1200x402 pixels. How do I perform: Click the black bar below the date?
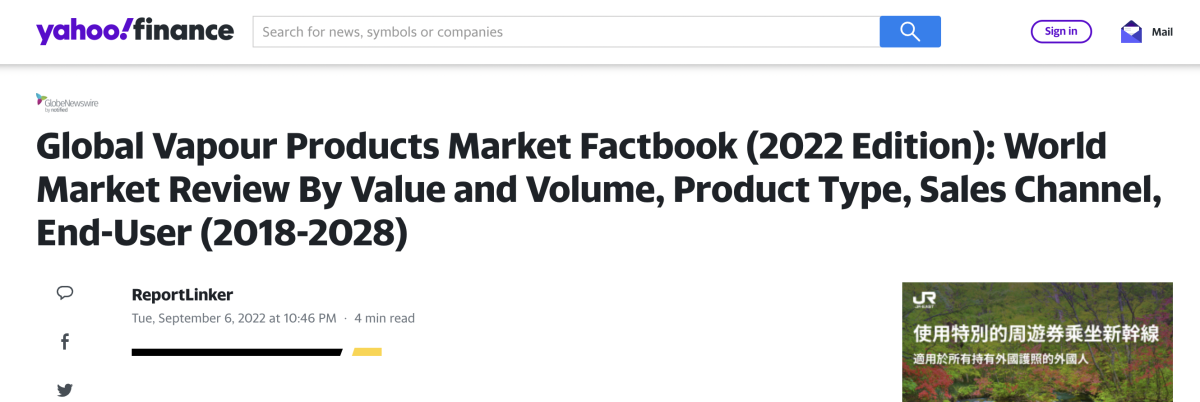tap(236, 352)
